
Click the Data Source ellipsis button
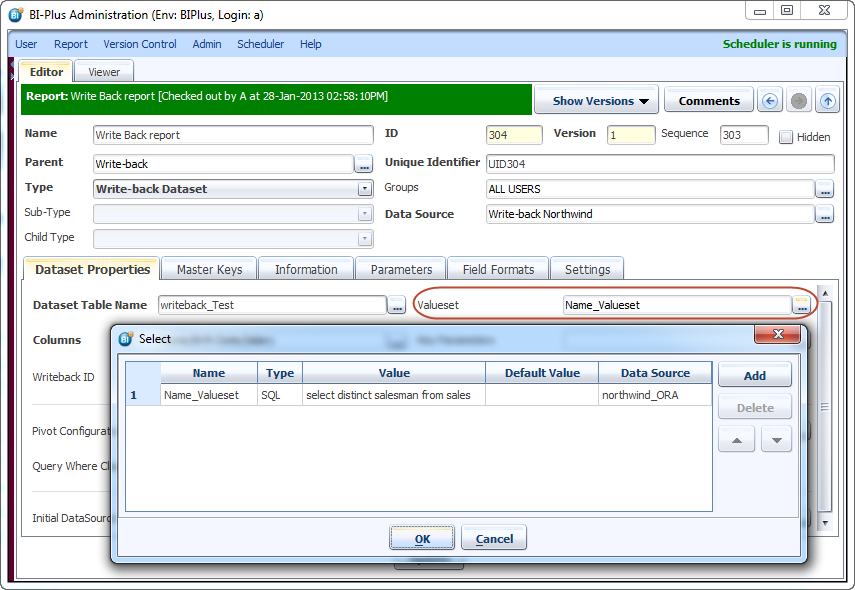pos(824,214)
